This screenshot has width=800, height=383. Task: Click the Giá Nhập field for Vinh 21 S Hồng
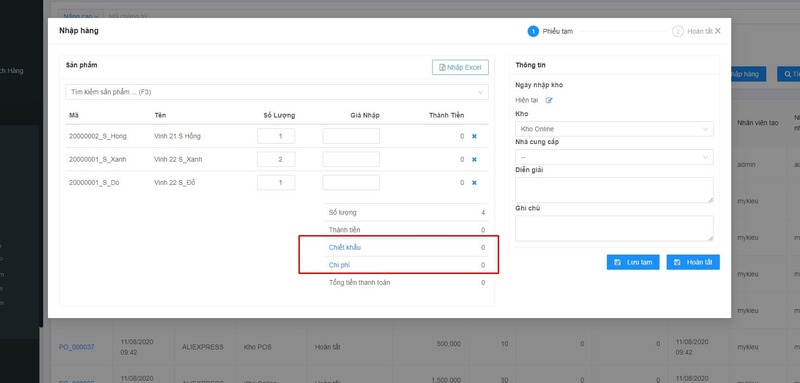click(351, 136)
